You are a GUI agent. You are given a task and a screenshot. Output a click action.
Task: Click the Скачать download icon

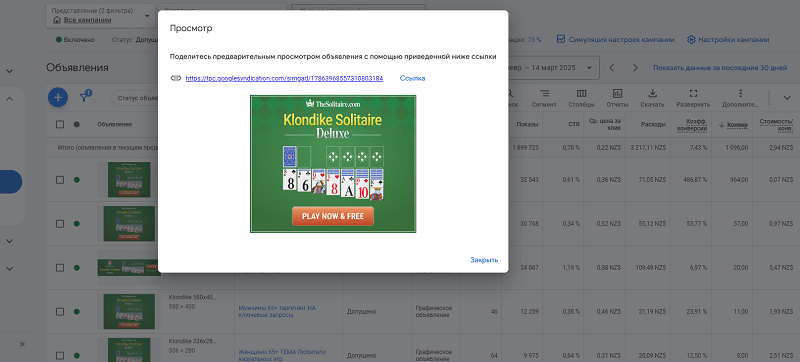pyautogui.click(x=652, y=98)
